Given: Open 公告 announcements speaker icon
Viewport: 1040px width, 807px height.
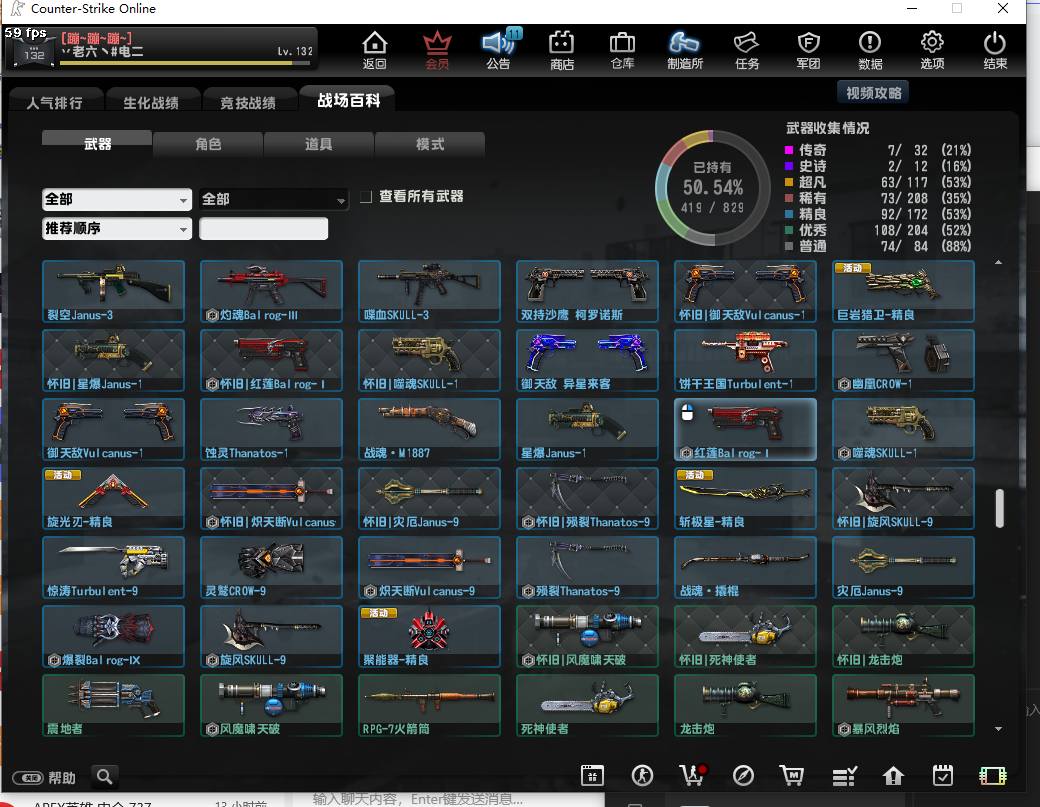Looking at the screenshot, I should coord(499,50).
